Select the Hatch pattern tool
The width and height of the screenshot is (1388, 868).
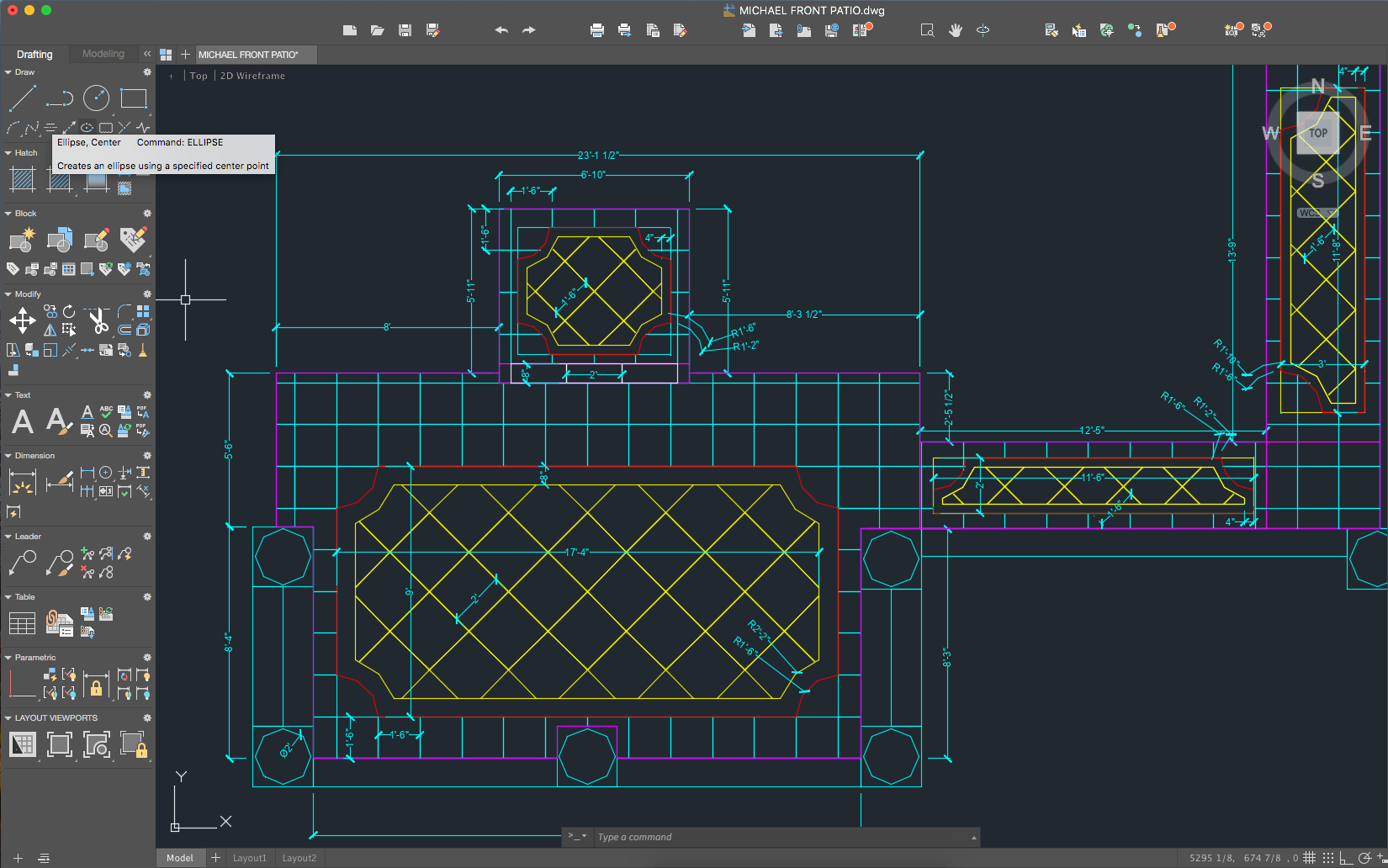(x=22, y=179)
